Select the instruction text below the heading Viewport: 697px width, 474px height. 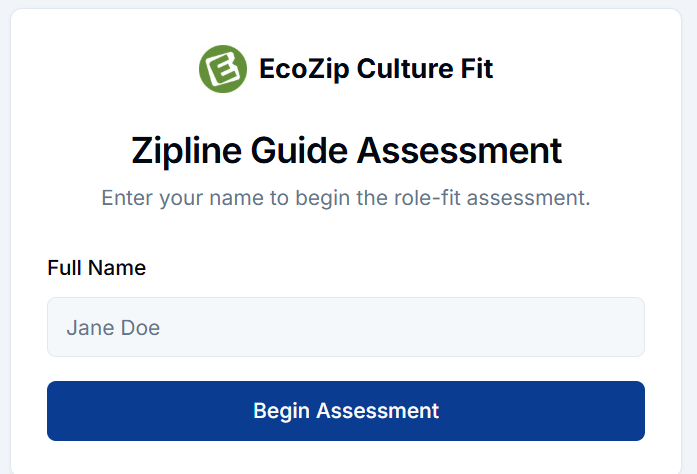346,198
